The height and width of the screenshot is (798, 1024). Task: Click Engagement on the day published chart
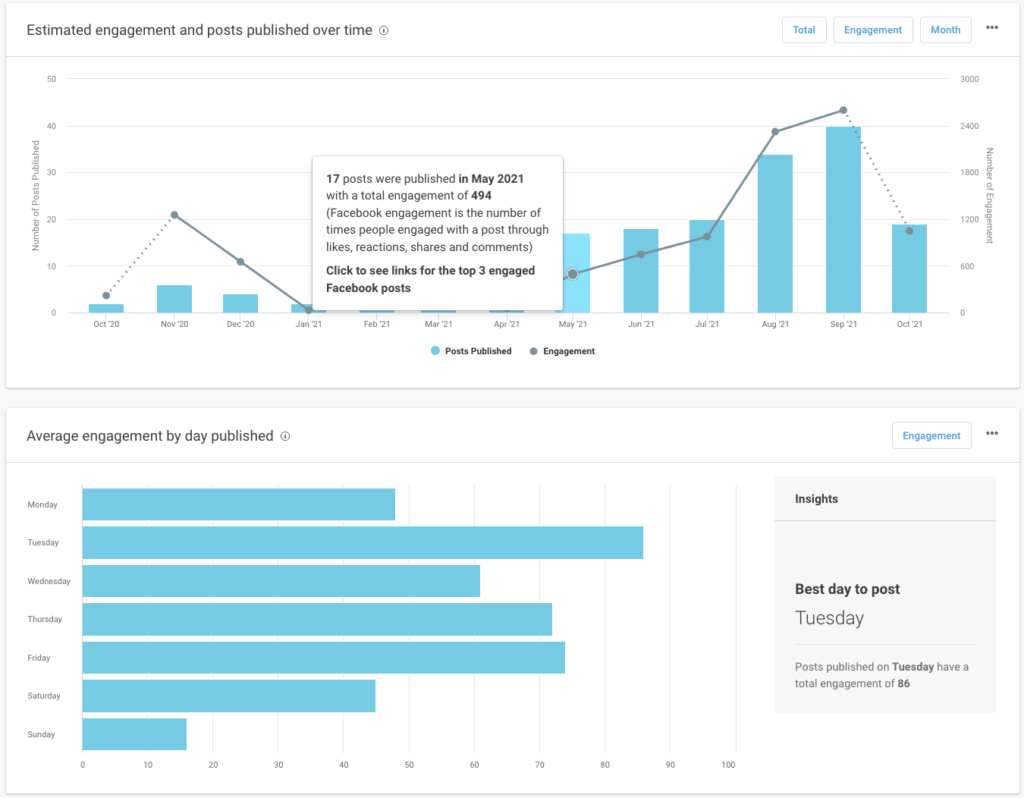(x=931, y=435)
